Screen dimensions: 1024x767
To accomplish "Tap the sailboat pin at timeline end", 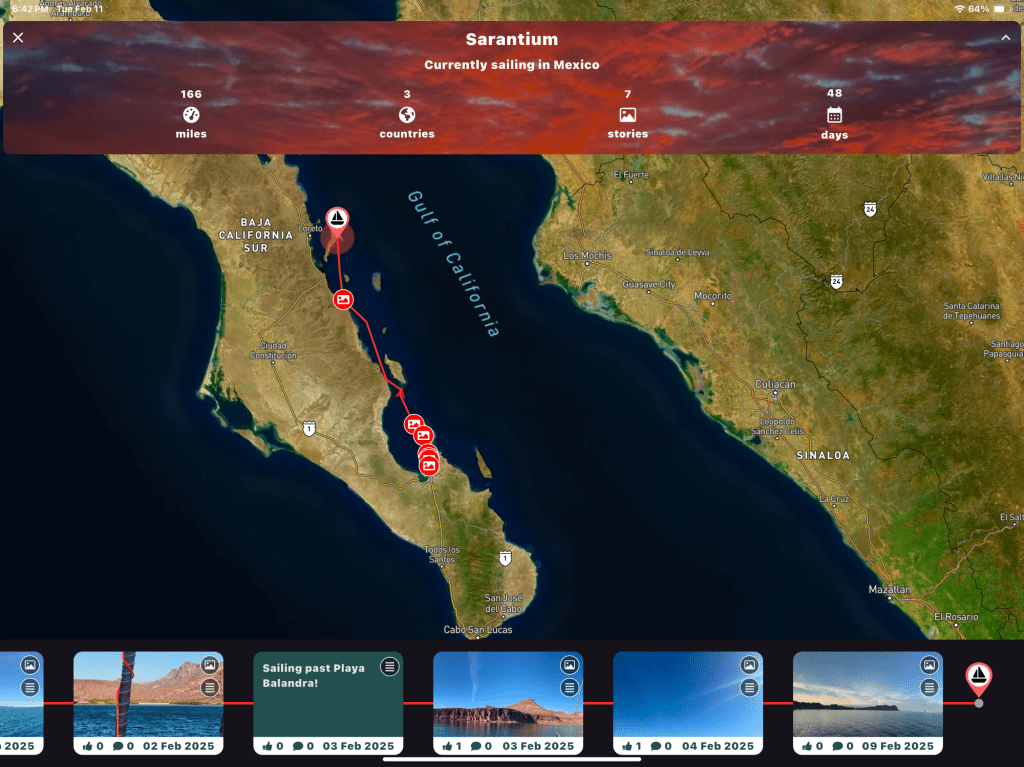I will (978, 678).
